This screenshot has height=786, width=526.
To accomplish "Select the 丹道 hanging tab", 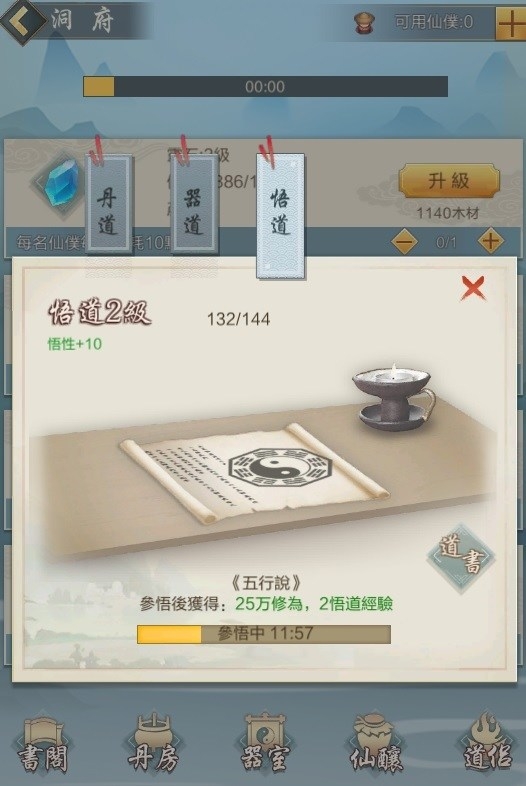I will [x=109, y=203].
